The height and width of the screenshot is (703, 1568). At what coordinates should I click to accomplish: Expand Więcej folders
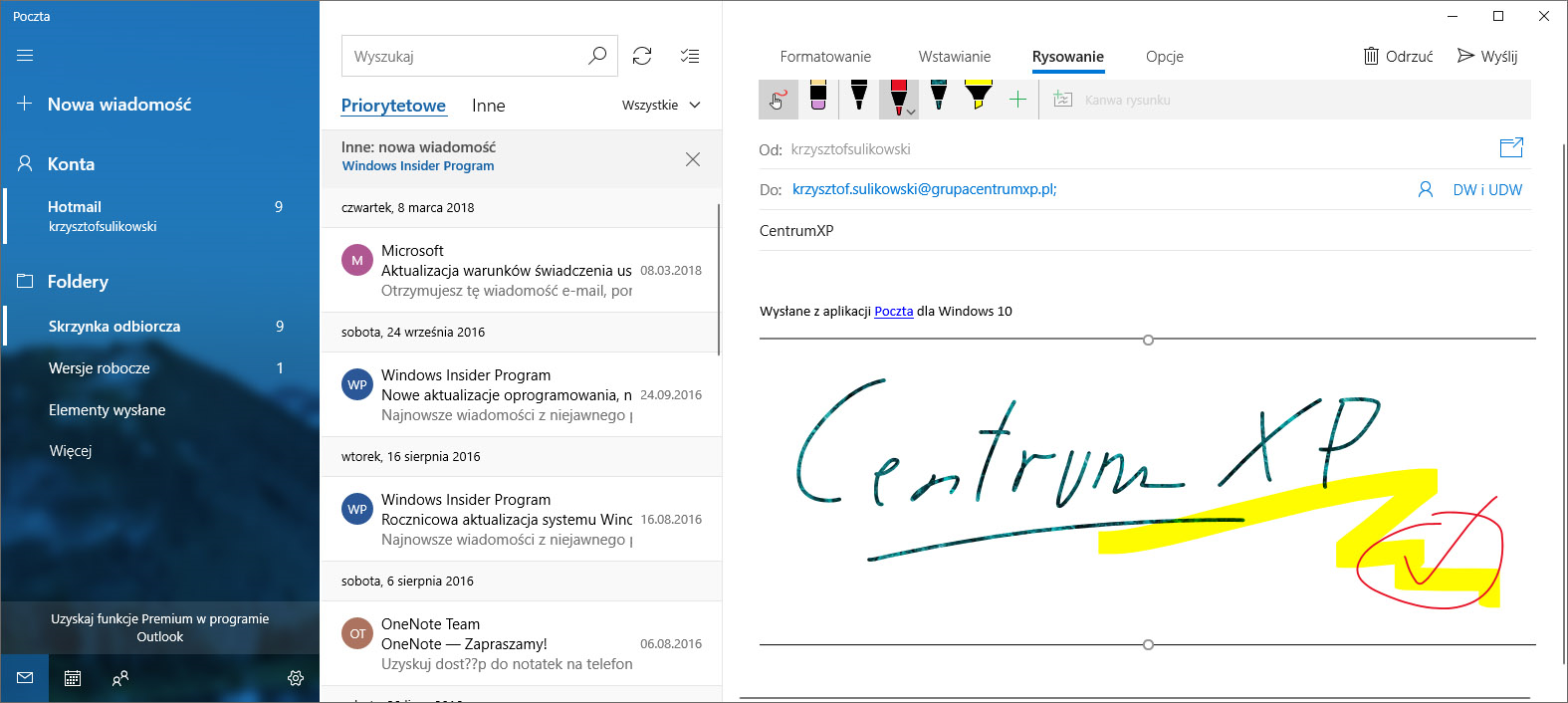[x=71, y=450]
